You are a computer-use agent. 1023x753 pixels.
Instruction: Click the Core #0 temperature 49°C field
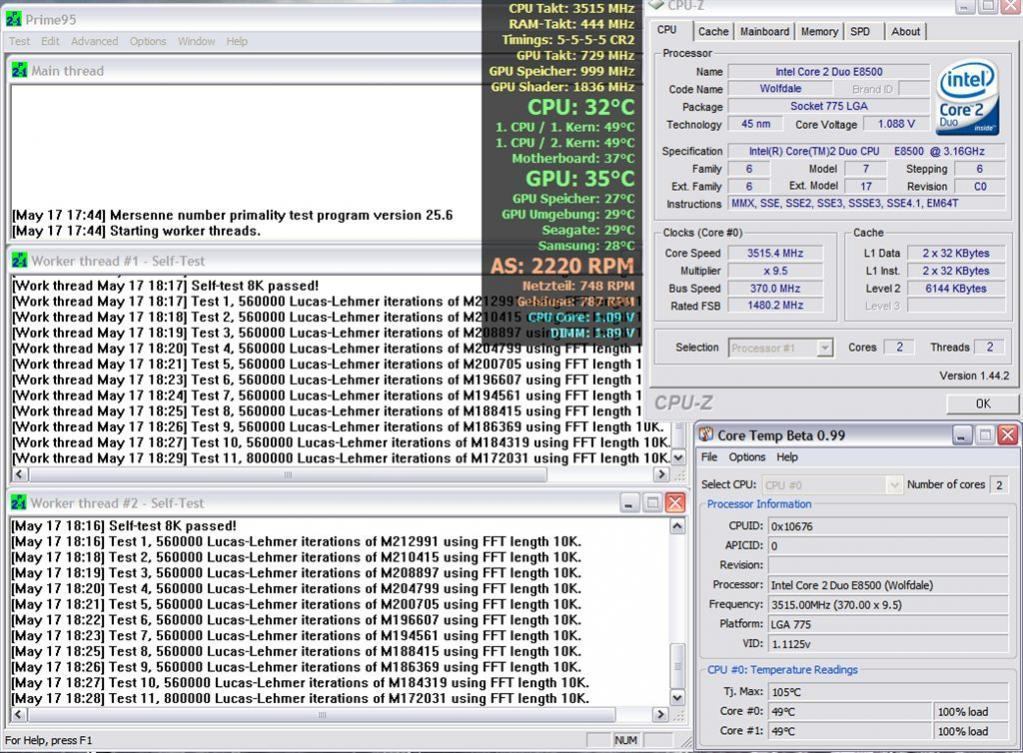849,712
